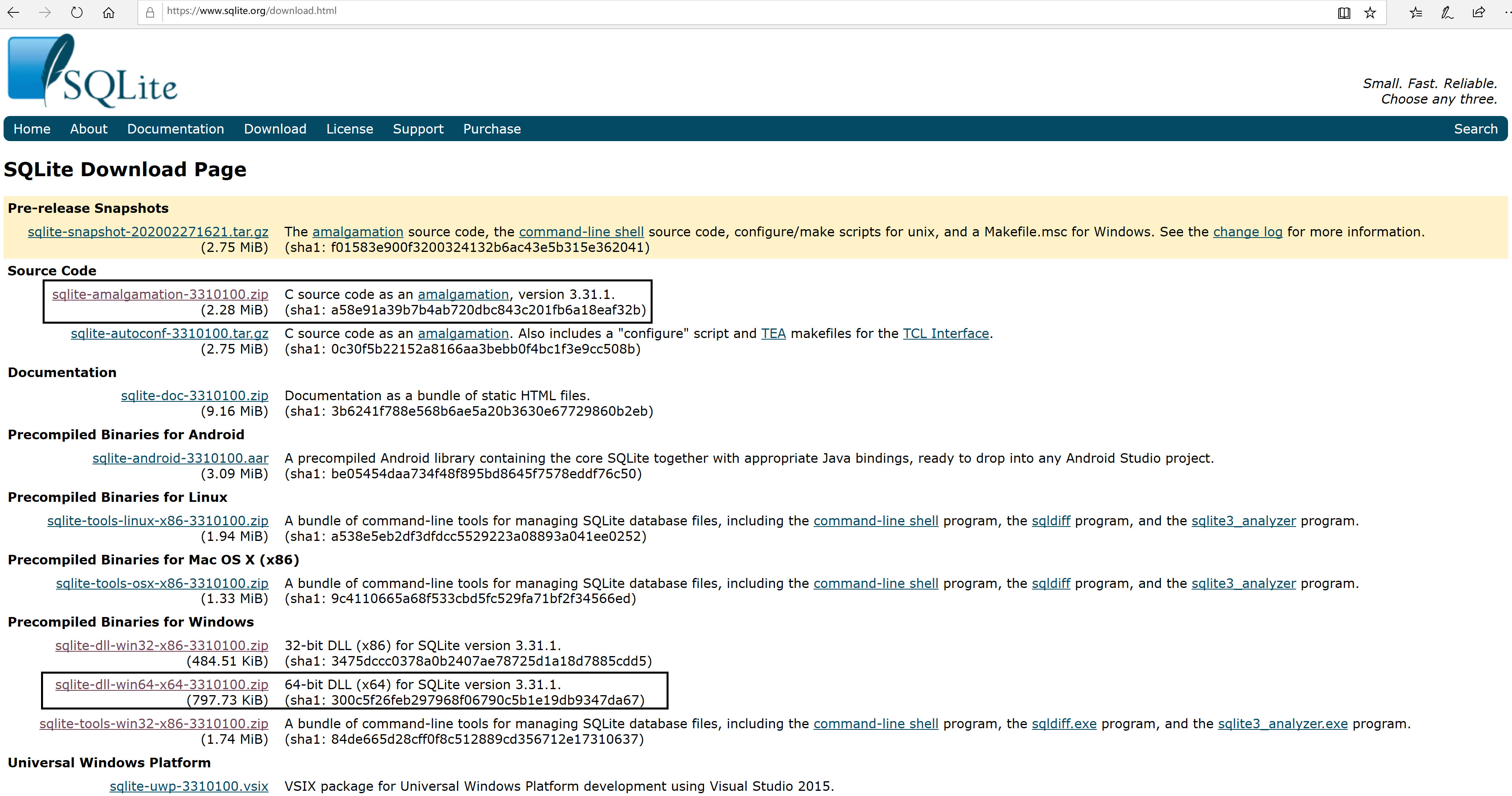
Task: Download sqlite-doc-3310100.zip
Action: (x=194, y=396)
